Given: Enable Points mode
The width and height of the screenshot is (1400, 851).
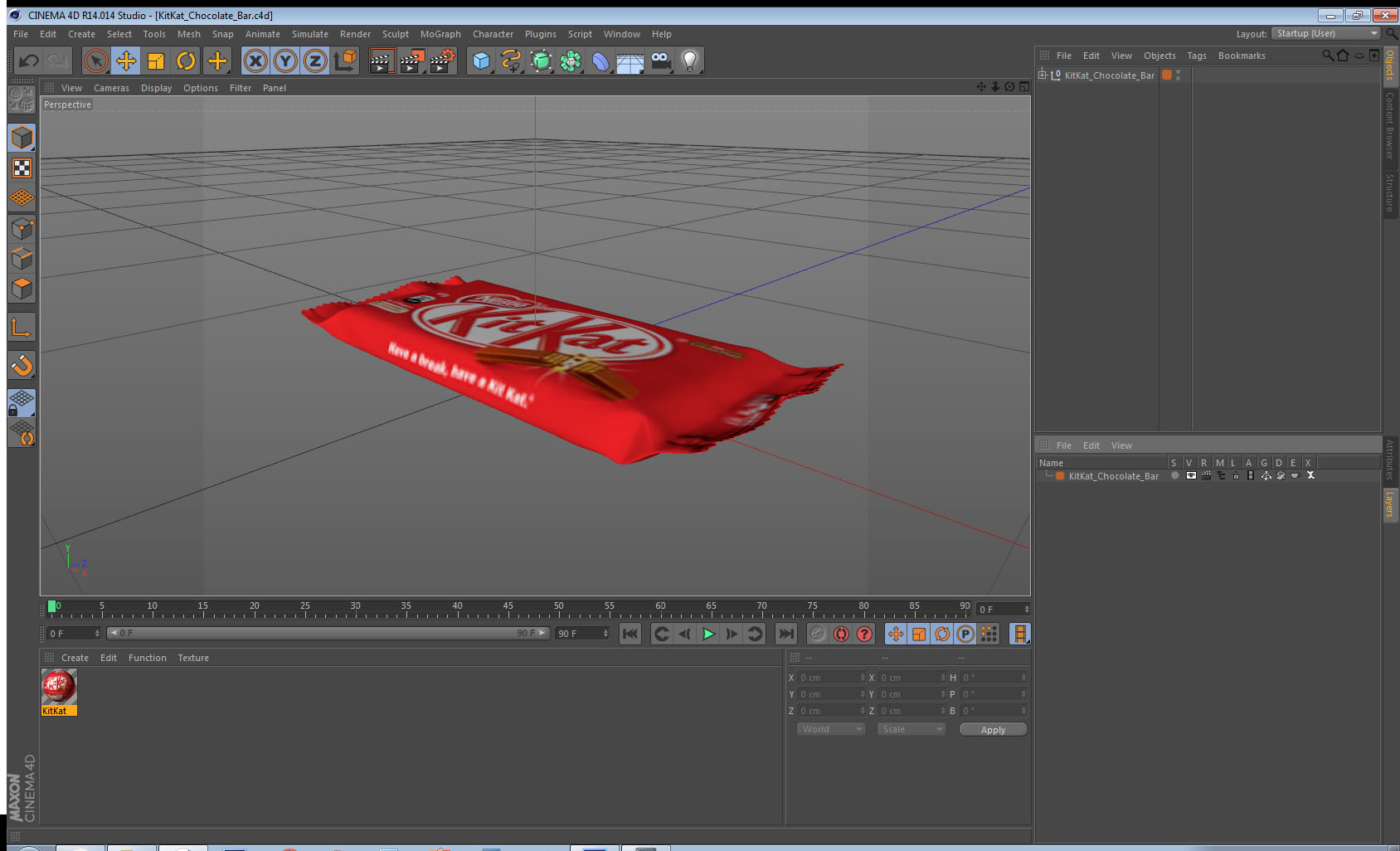Looking at the screenshot, I should click(22, 228).
